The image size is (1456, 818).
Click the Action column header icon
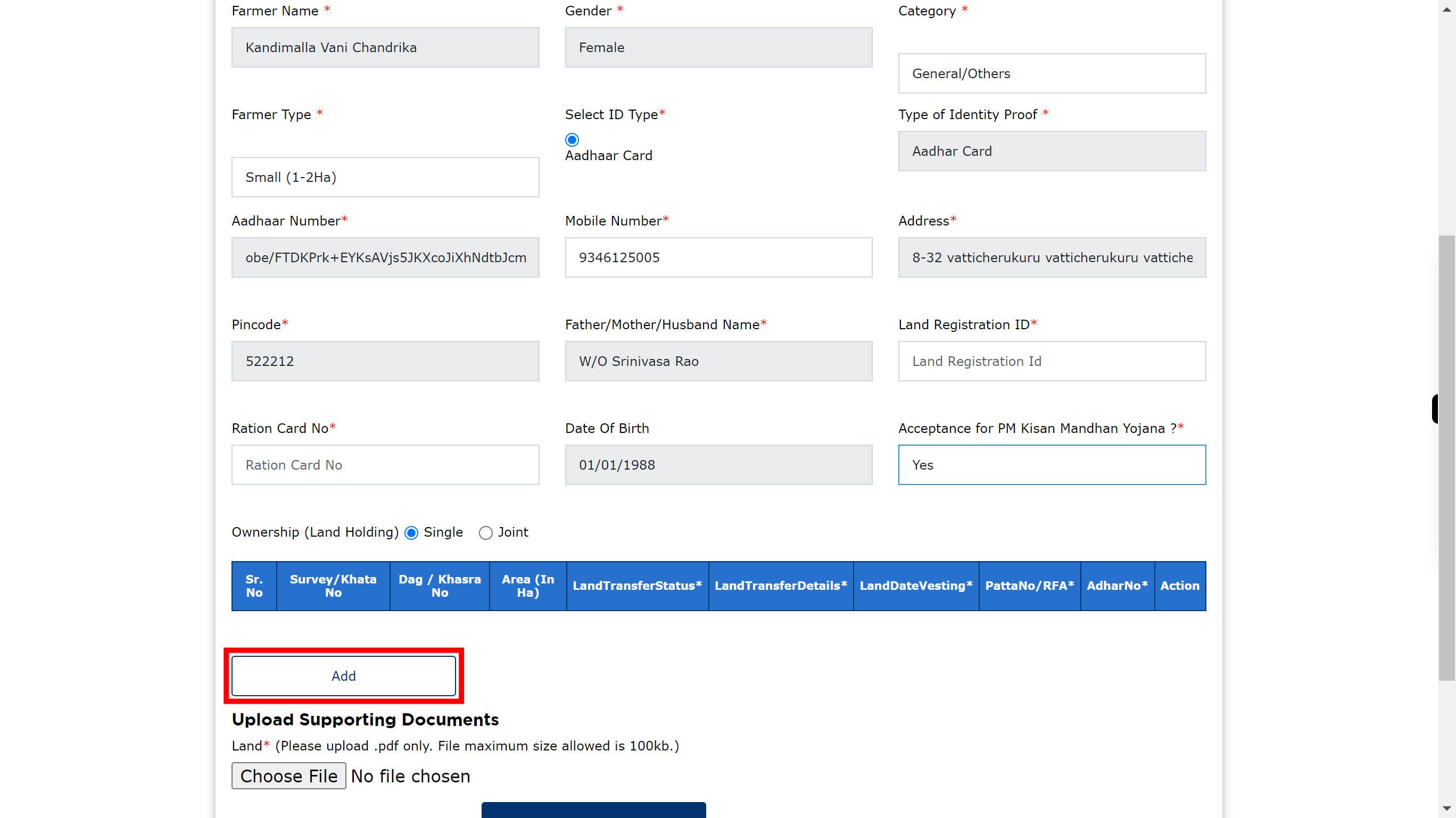[1180, 586]
